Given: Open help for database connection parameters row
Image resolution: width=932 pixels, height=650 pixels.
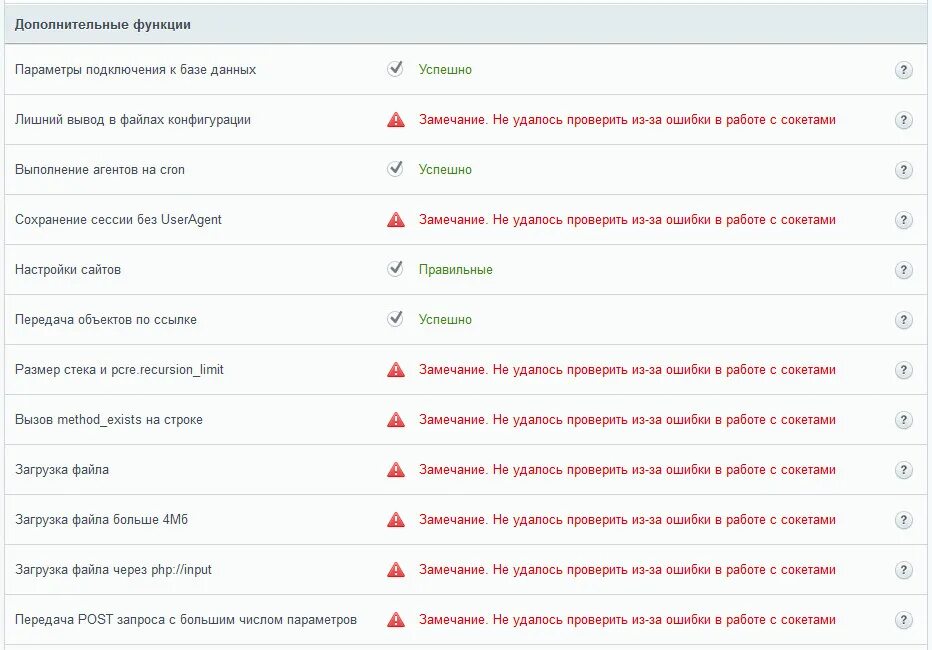Looking at the screenshot, I should click(x=903, y=70).
